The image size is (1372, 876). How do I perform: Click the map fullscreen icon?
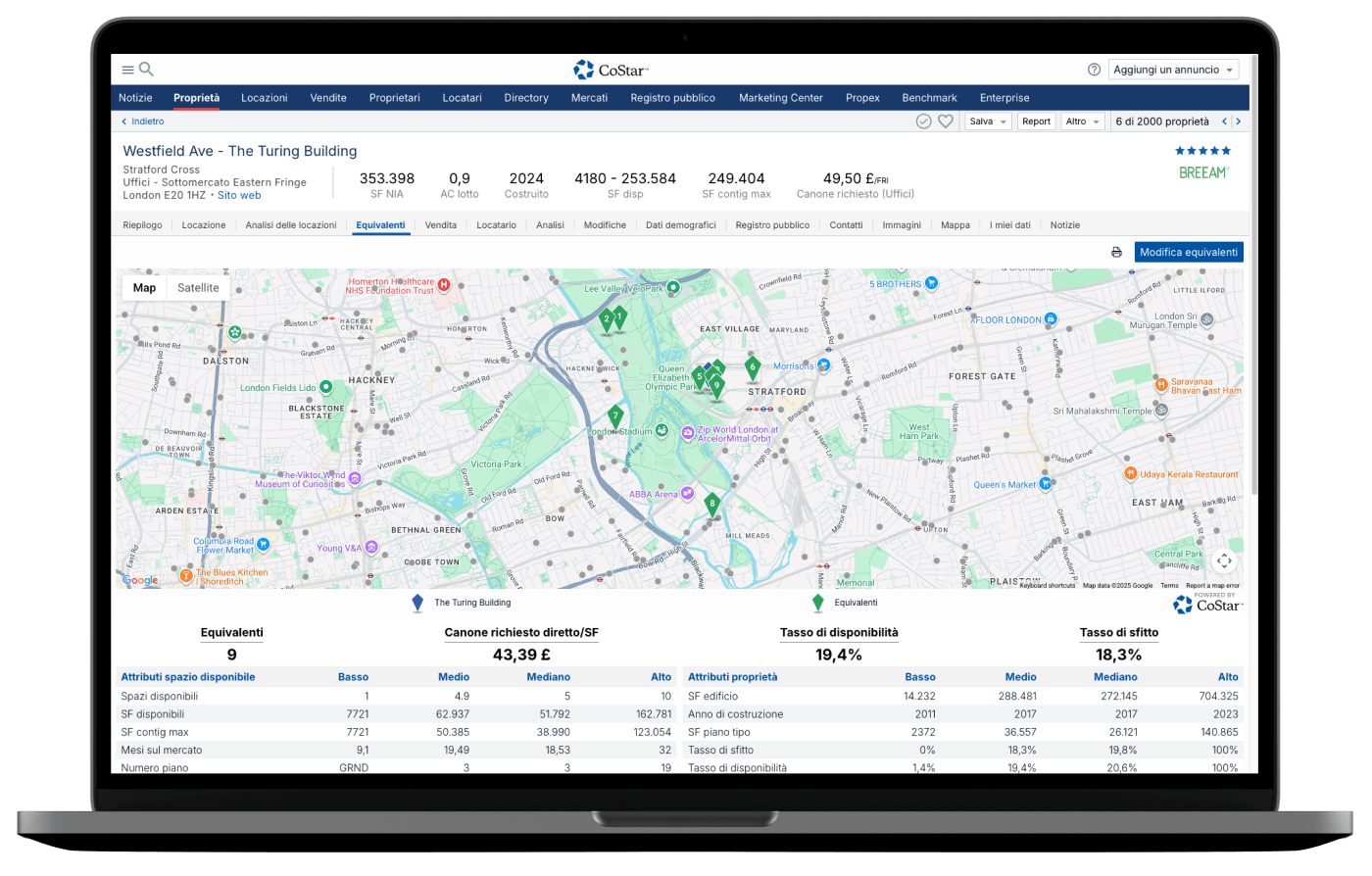pos(1223,560)
